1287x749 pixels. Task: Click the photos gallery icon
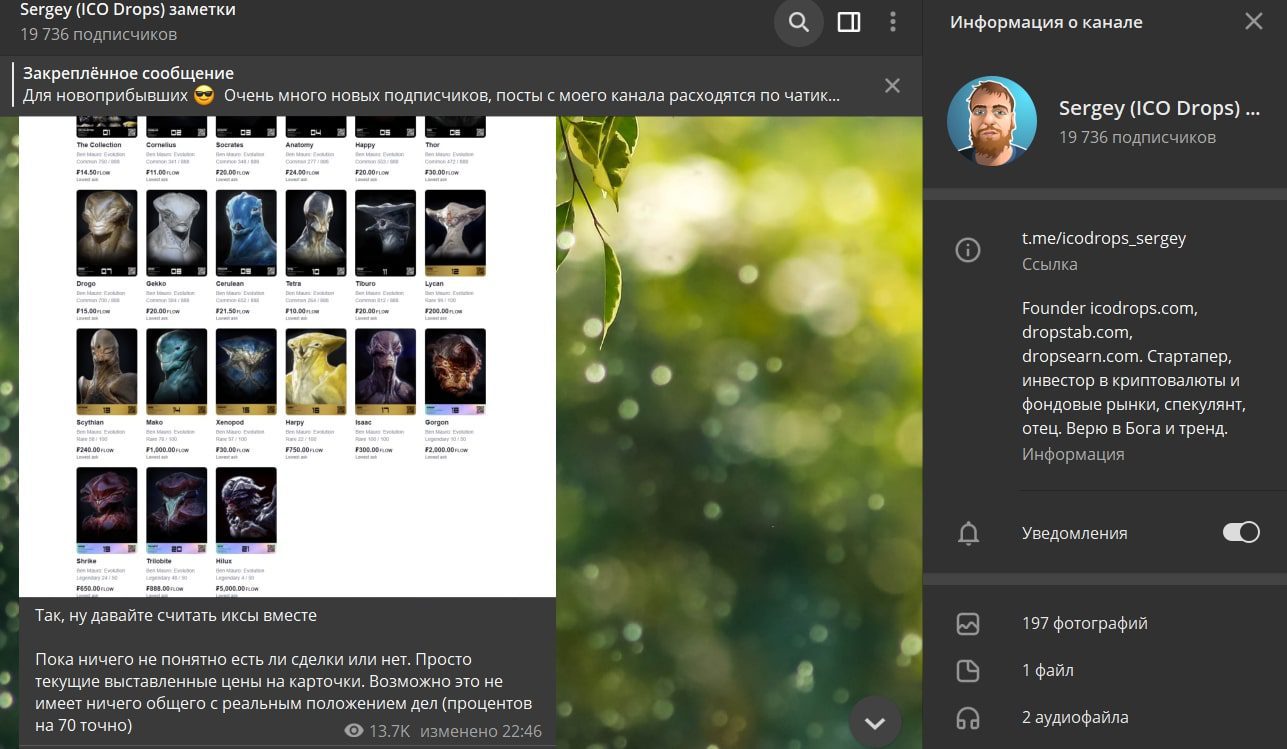[x=967, y=624]
